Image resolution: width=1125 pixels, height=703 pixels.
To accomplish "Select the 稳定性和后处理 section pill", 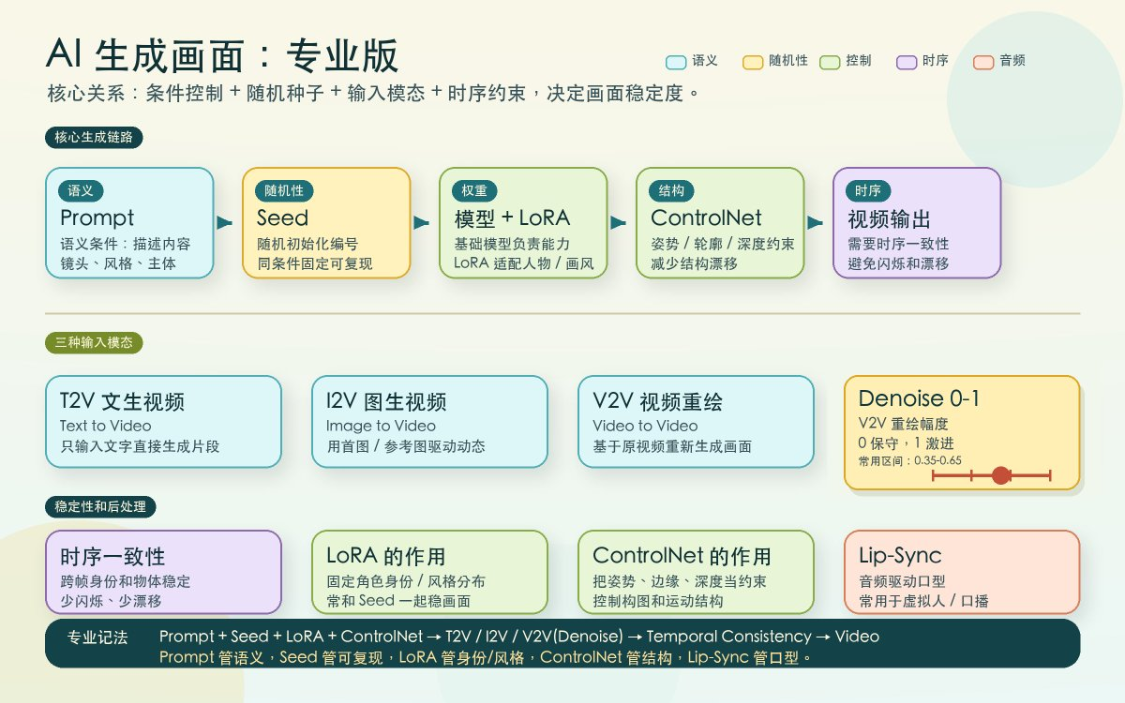I will [x=100, y=506].
